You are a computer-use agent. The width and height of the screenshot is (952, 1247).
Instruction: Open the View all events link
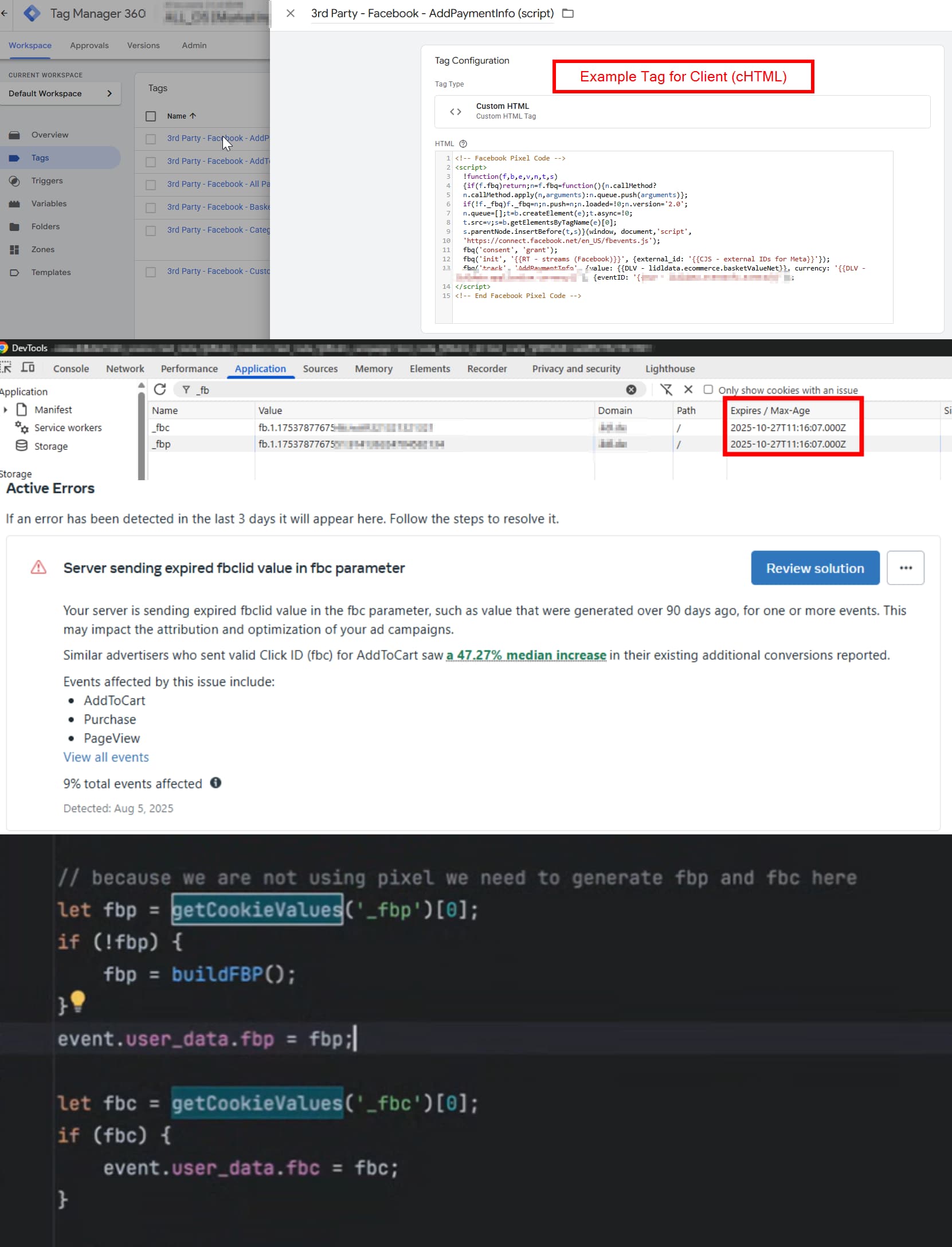click(106, 757)
